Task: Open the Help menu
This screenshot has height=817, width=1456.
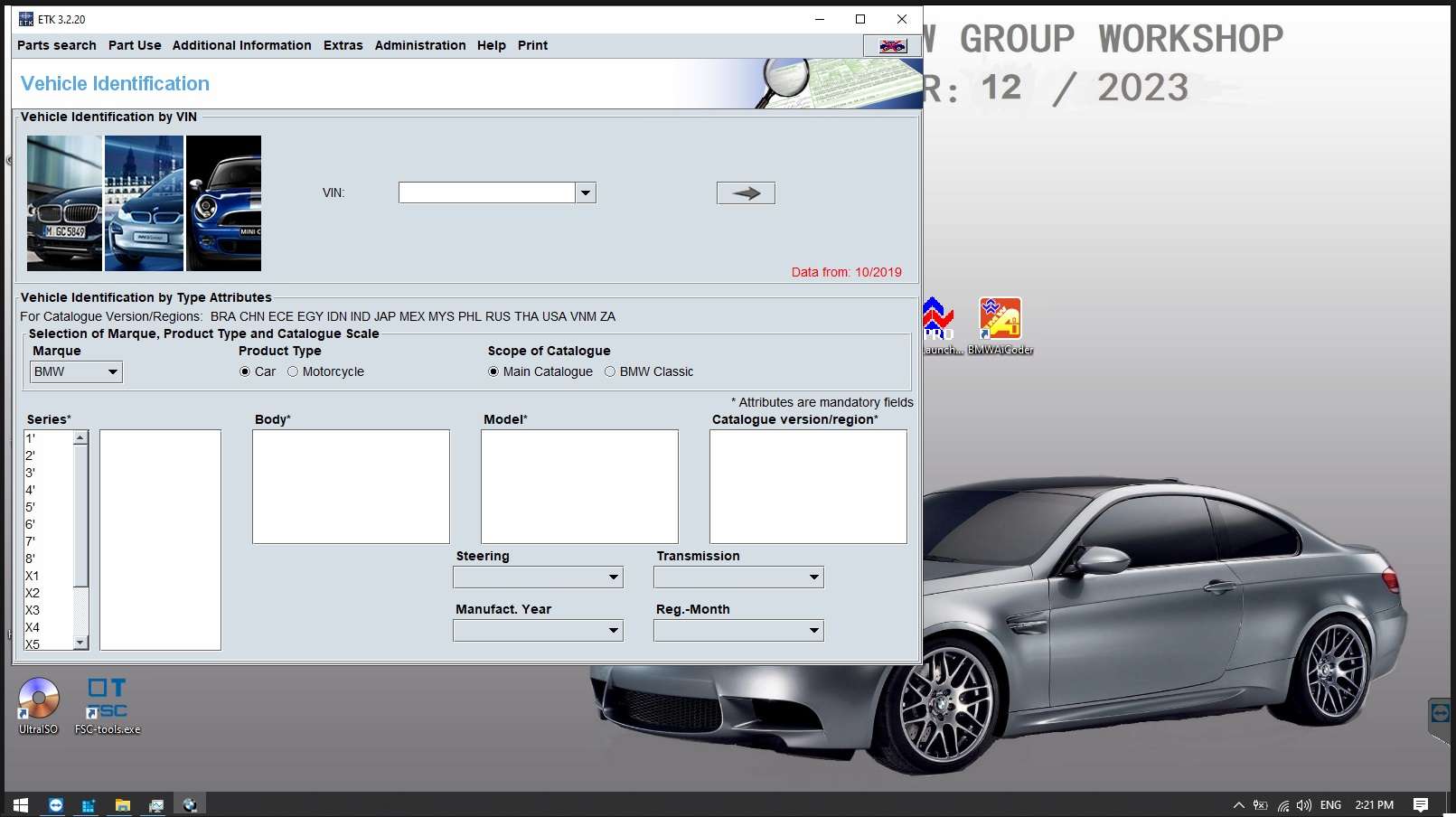Action: (491, 45)
